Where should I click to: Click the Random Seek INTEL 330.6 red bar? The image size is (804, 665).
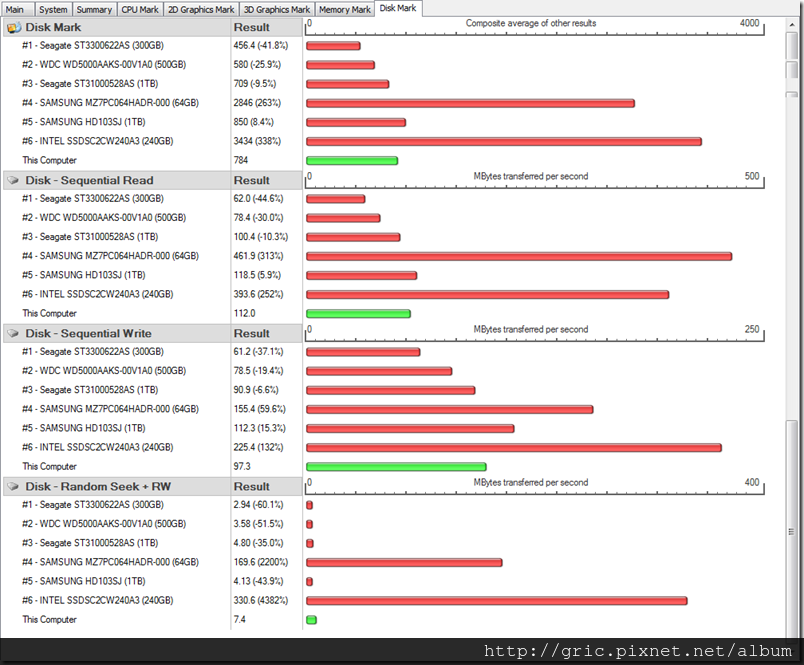(497, 601)
